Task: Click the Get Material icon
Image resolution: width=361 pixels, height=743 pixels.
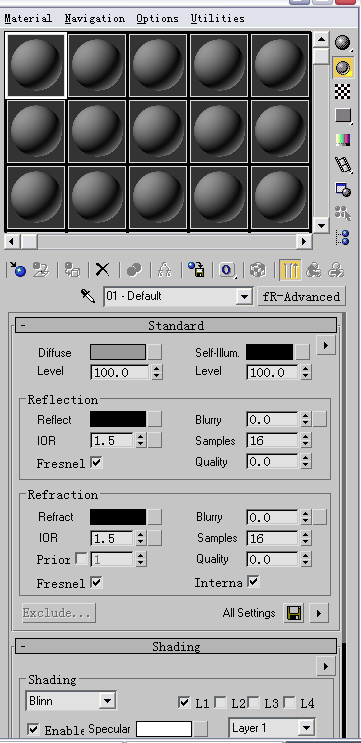Action: coord(17,270)
